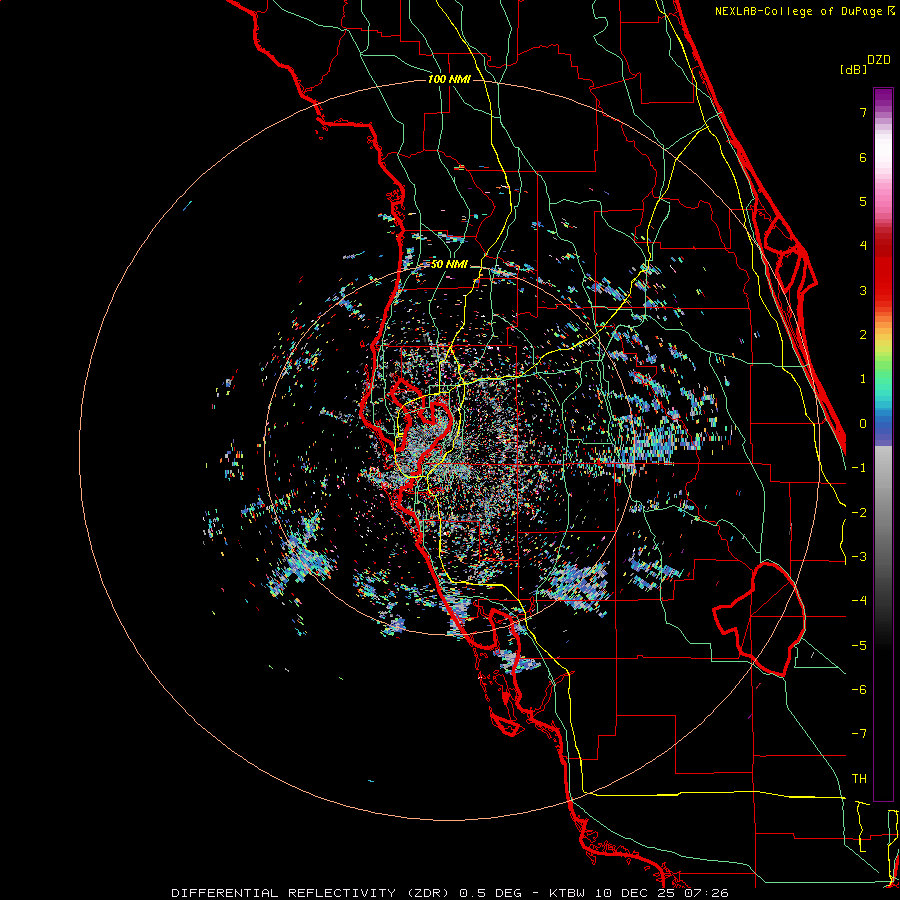Screen dimensions: 900x900
Task: Click the -3 value on the color scale
Action: [x=859, y=557]
